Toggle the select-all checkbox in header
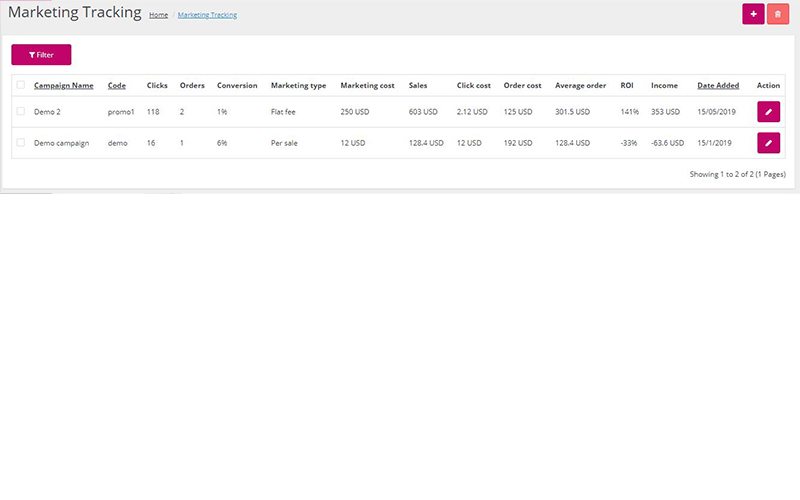The height and width of the screenshot is (500, 800). [21, 85]
